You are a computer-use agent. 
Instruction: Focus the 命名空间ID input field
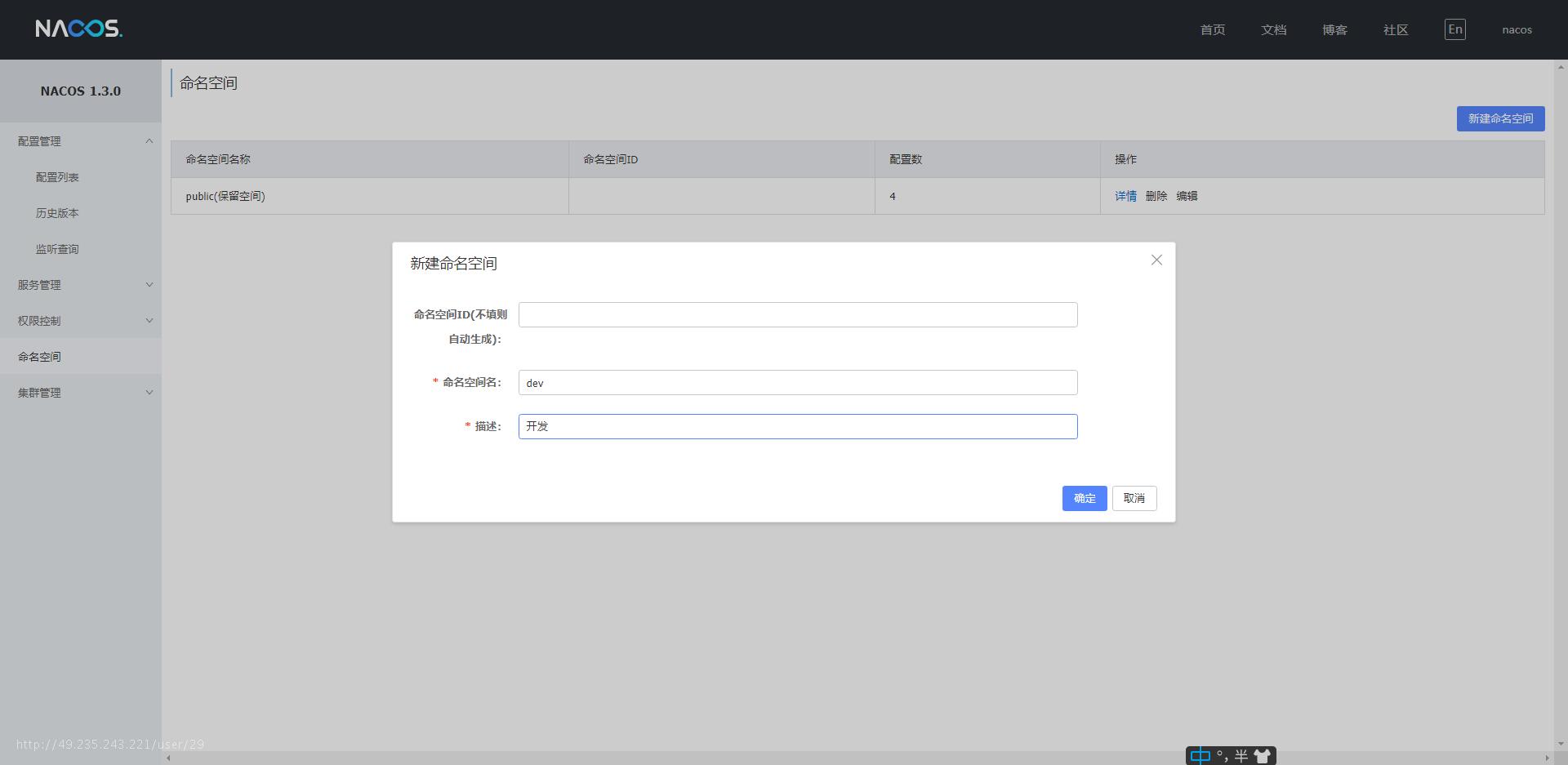(798, 315)
